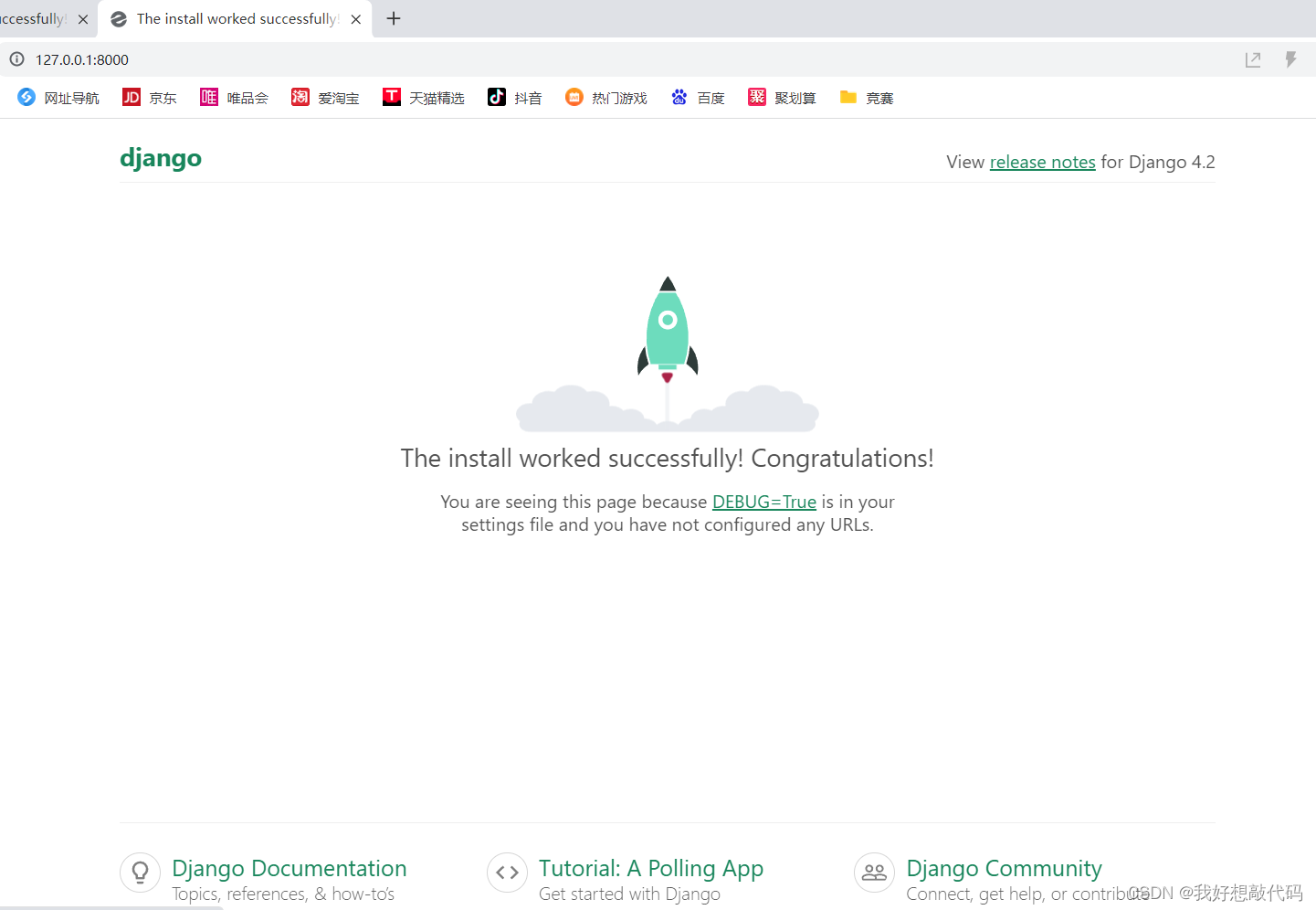1316x910 pixels.
Task: Open the 聚划算 bookmark
Action: click(x=782, y=98)
